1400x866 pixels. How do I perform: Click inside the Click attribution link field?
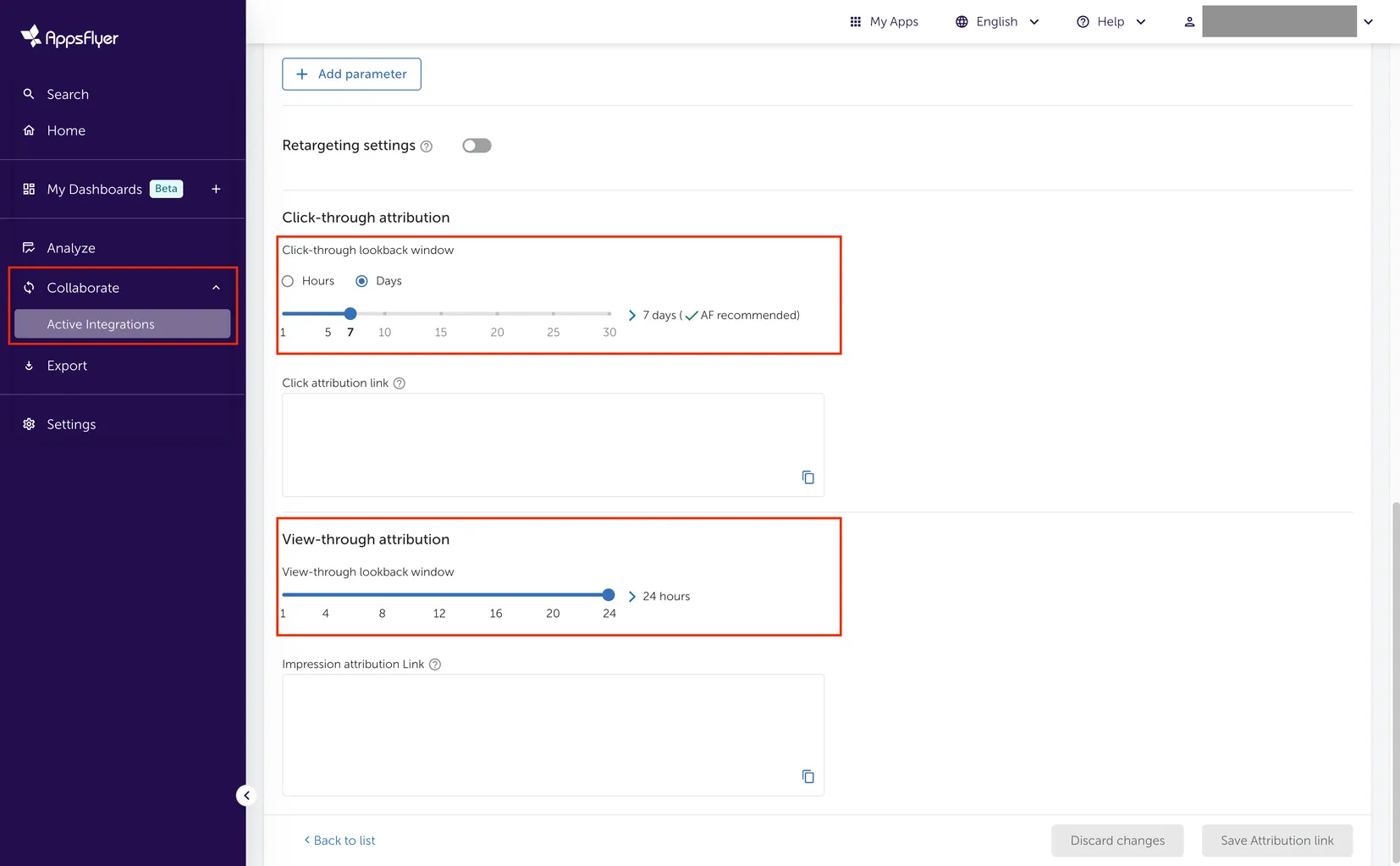click(x=552, y=440)
